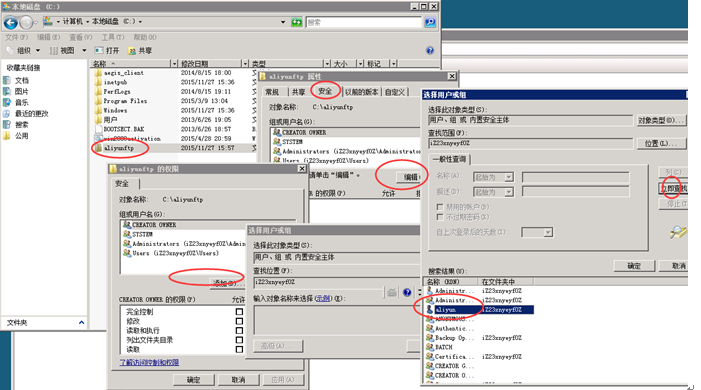Screen dimensions: 701x390
Task: Open 名称 column header dropdown arrow
Action: point(174,64)
